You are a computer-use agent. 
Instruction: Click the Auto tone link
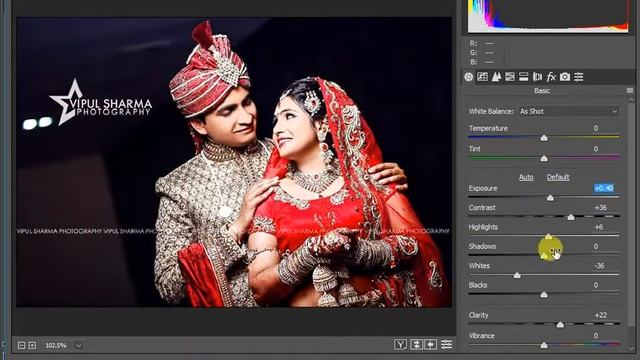tap(526, 177)
